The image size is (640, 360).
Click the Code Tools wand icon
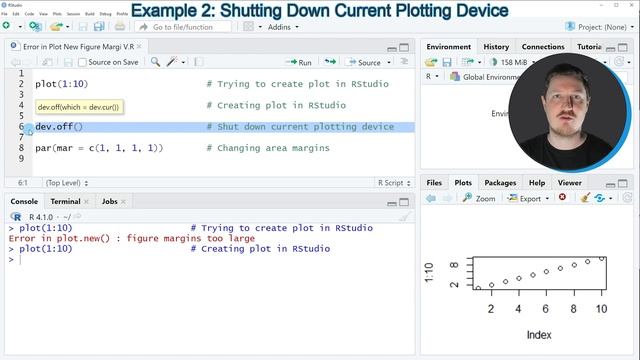[172, 62]
